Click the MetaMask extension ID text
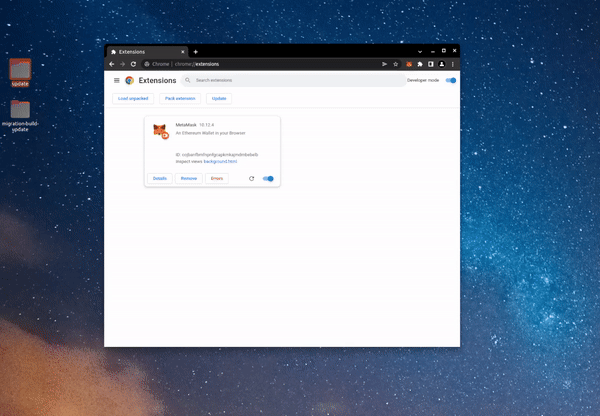Screen dimensions: 600x416 coord(217,155)
